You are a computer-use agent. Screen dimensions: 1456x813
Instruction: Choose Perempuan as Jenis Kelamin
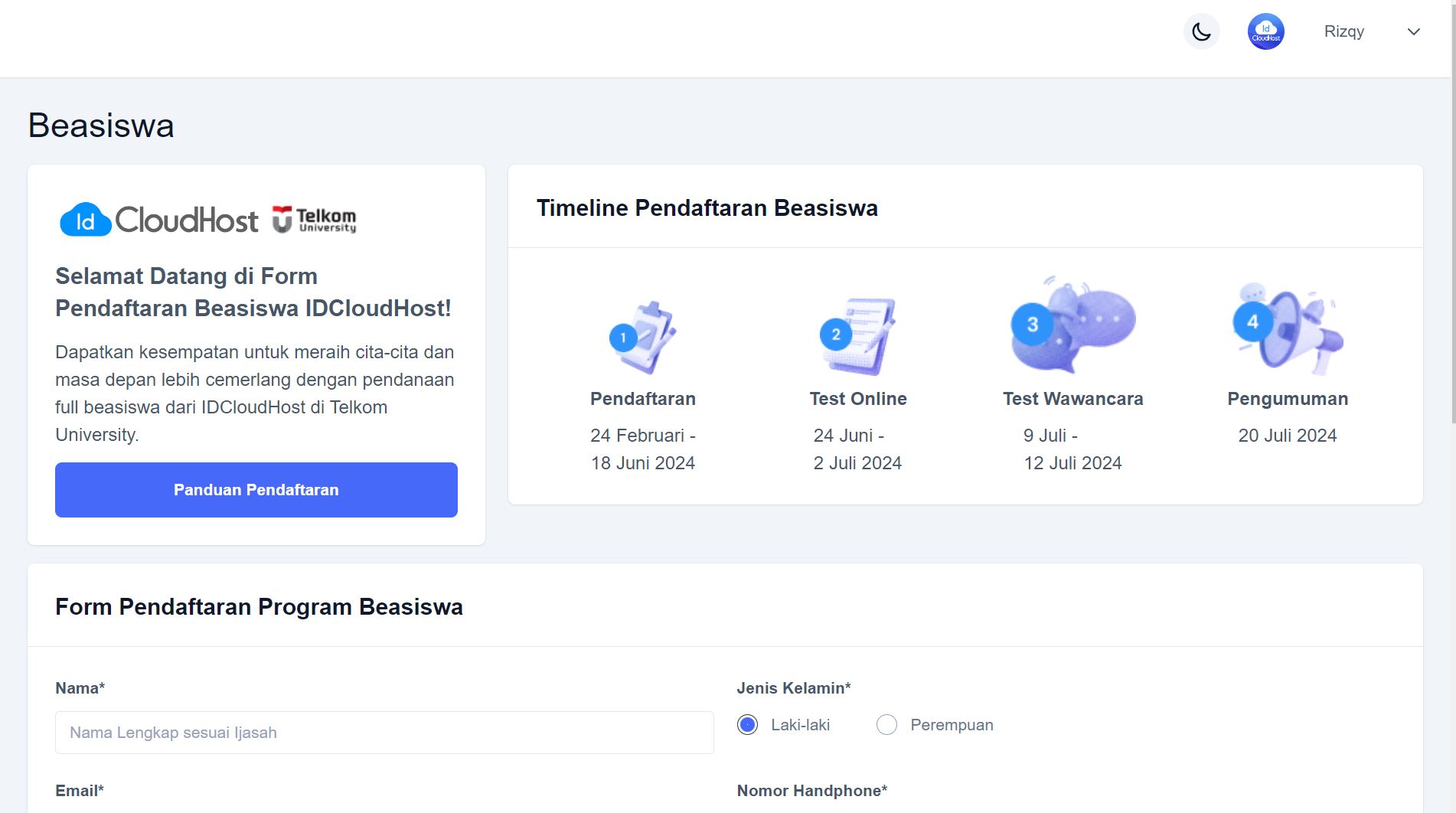click(x=887, y=724)
